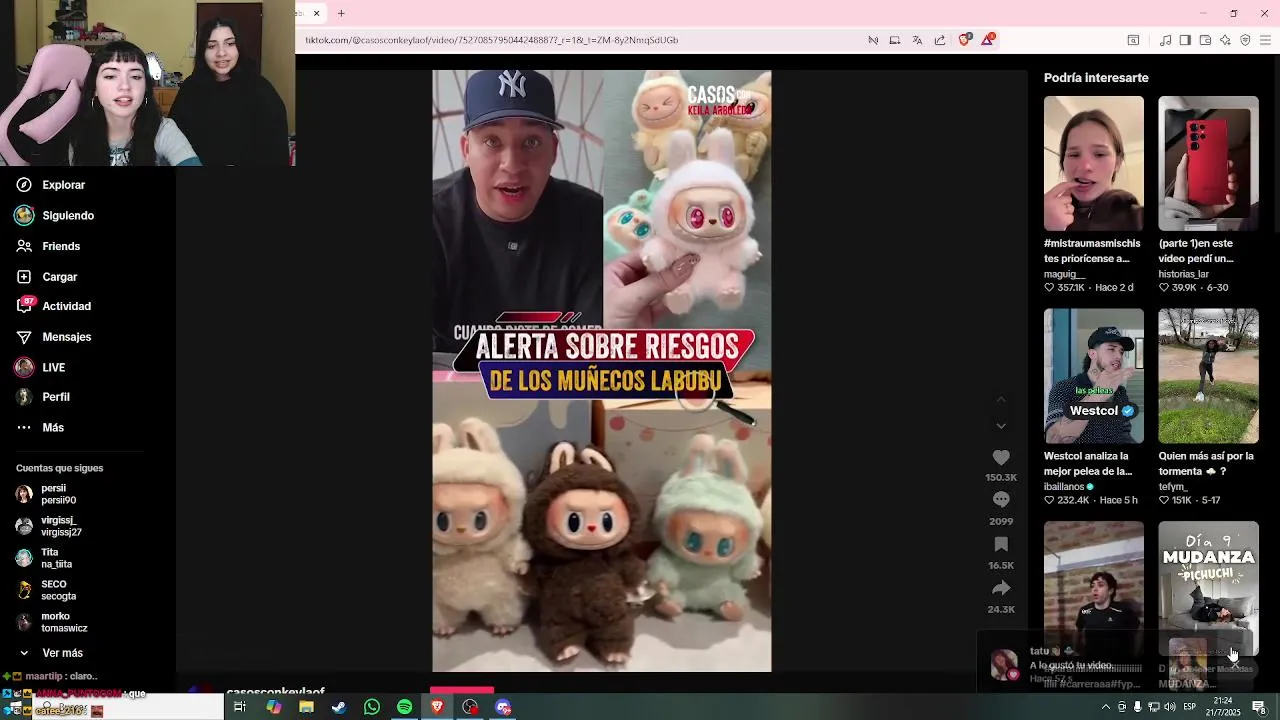Open author maguig__ under suggested video

tap(1064, 274)
